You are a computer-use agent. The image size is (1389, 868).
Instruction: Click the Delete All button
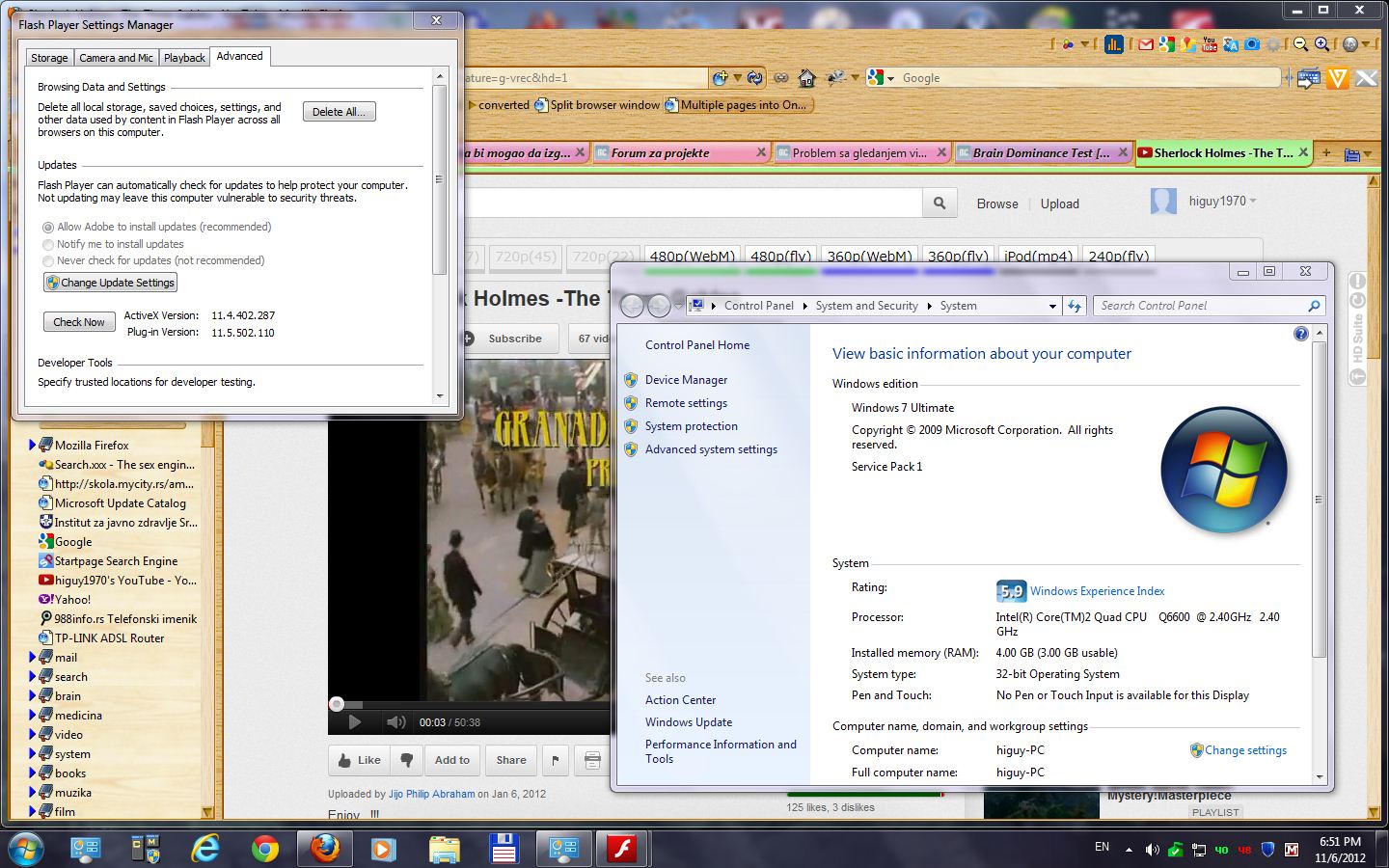pos(339,112)
